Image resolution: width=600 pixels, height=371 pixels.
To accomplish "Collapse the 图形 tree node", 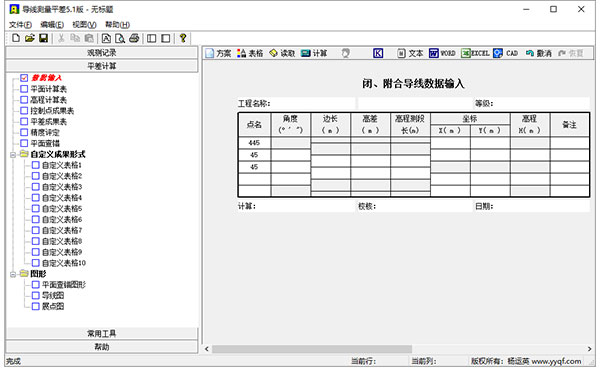I will 13,274.
